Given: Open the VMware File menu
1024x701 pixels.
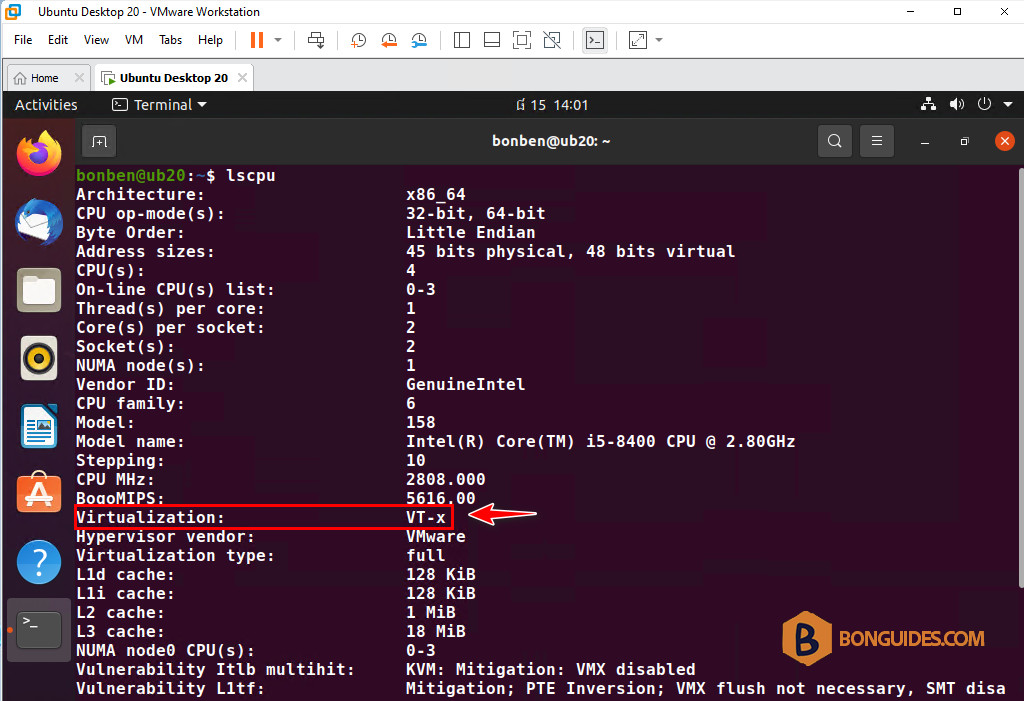Looking at the screenshot, I should [x=23, y=40].
